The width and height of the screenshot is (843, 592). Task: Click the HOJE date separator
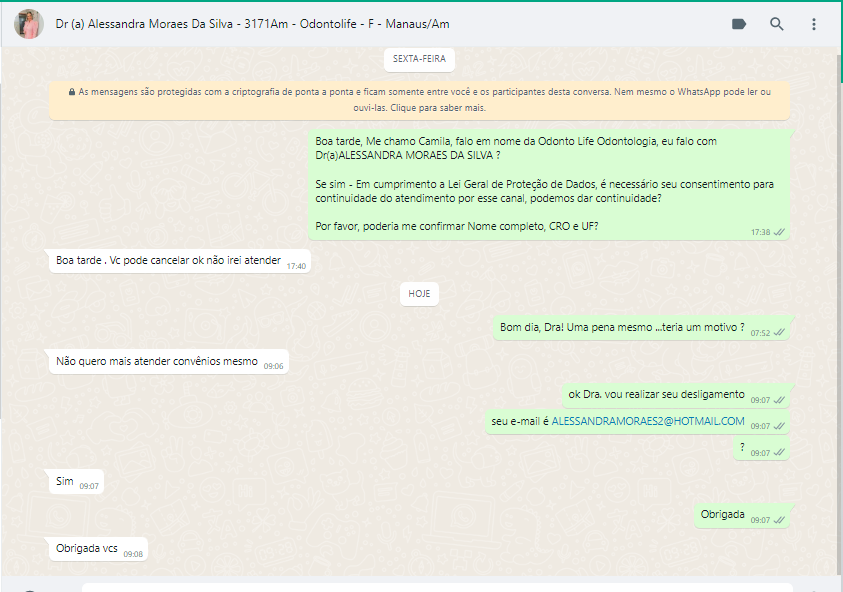(419, 294)
